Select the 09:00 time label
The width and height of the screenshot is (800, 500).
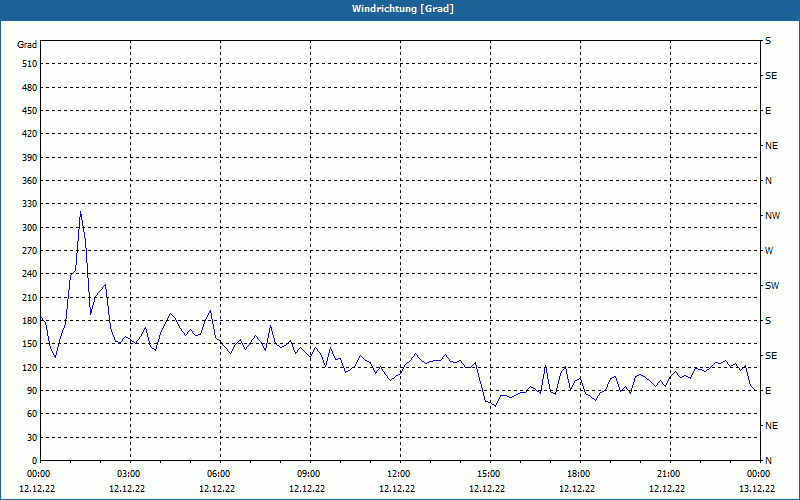(309, 474)
